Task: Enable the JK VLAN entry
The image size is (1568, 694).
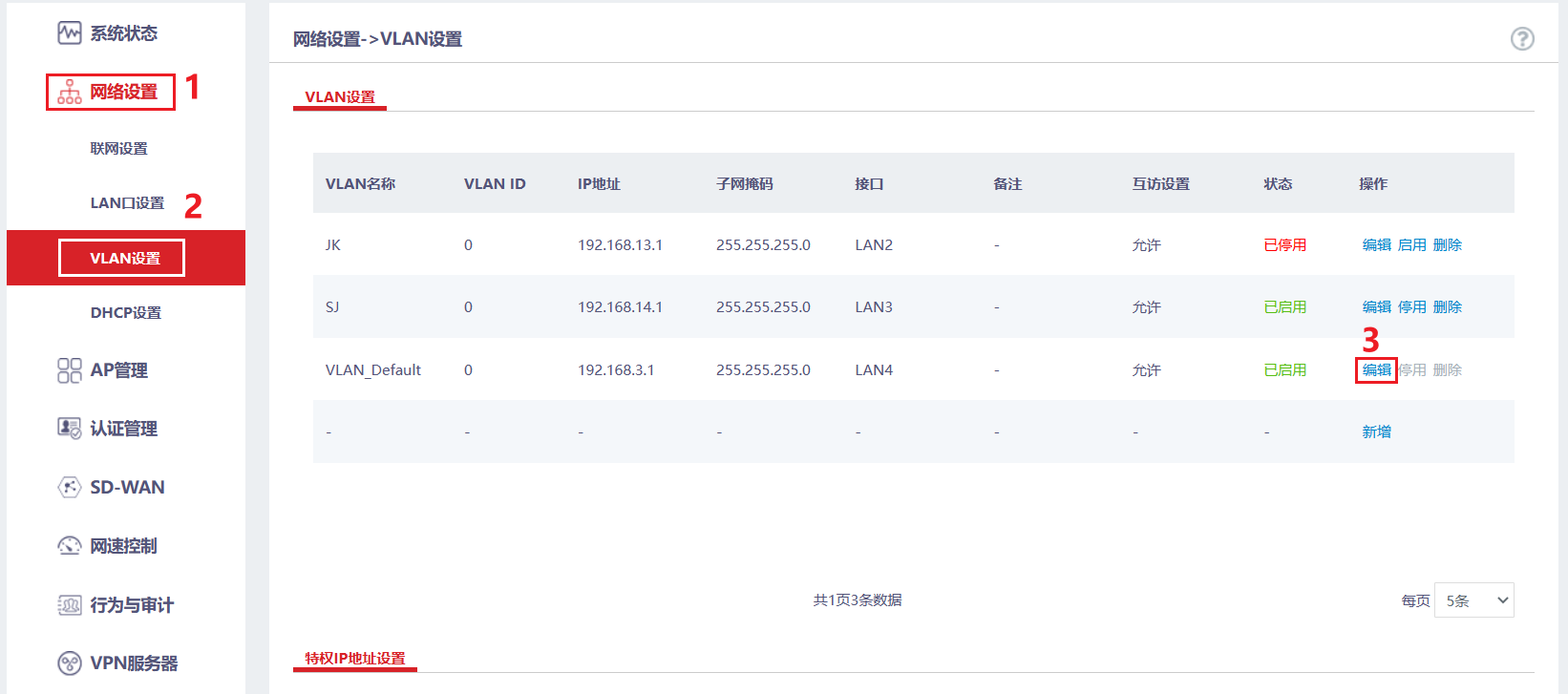Action: 1412,245
